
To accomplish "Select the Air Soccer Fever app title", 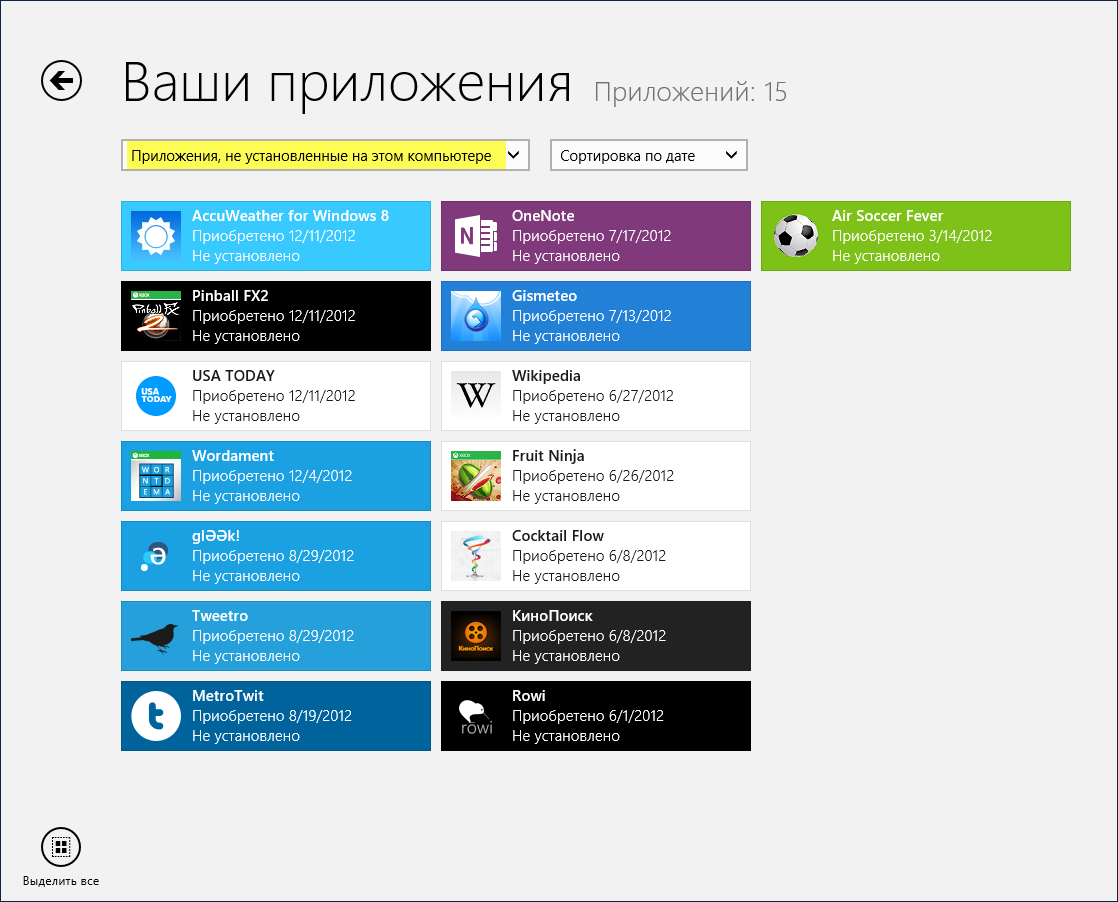I will tap(888, 216).
